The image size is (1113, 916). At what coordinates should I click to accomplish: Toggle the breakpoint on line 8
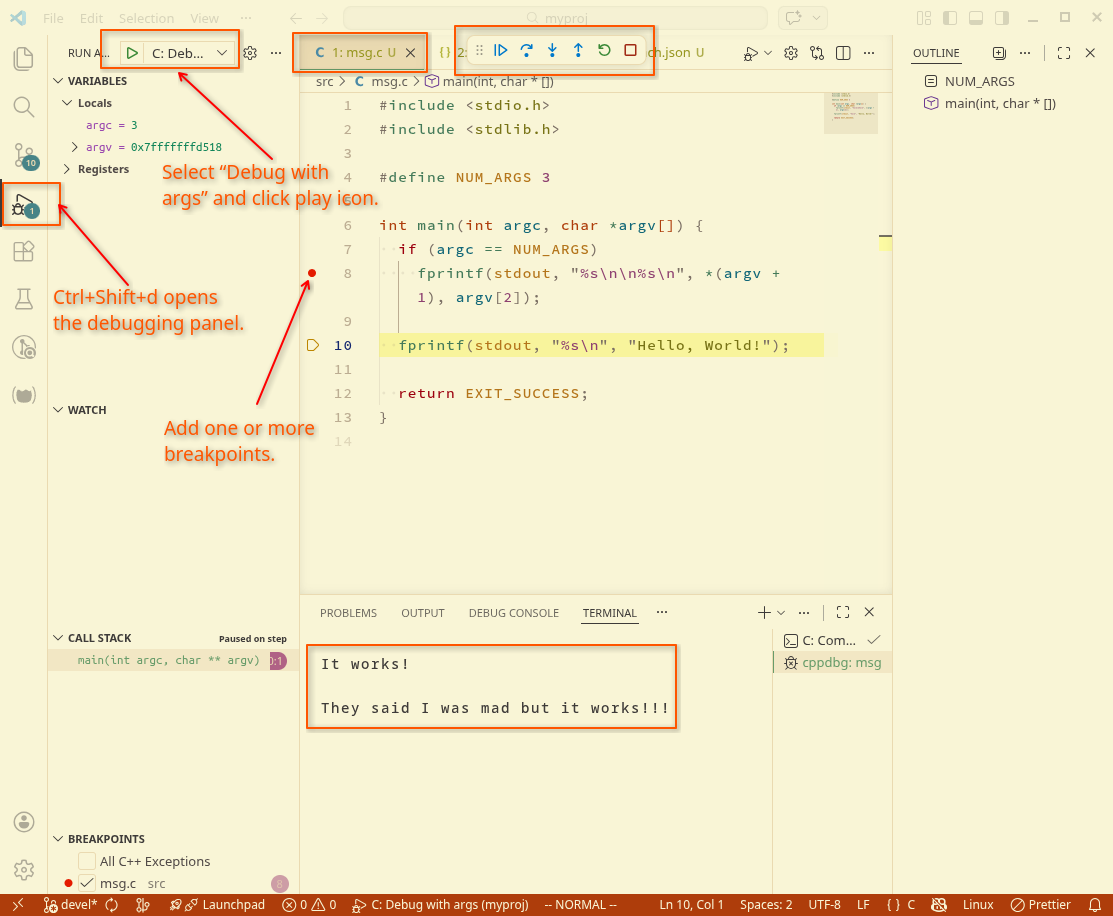[x=312, y=273]
